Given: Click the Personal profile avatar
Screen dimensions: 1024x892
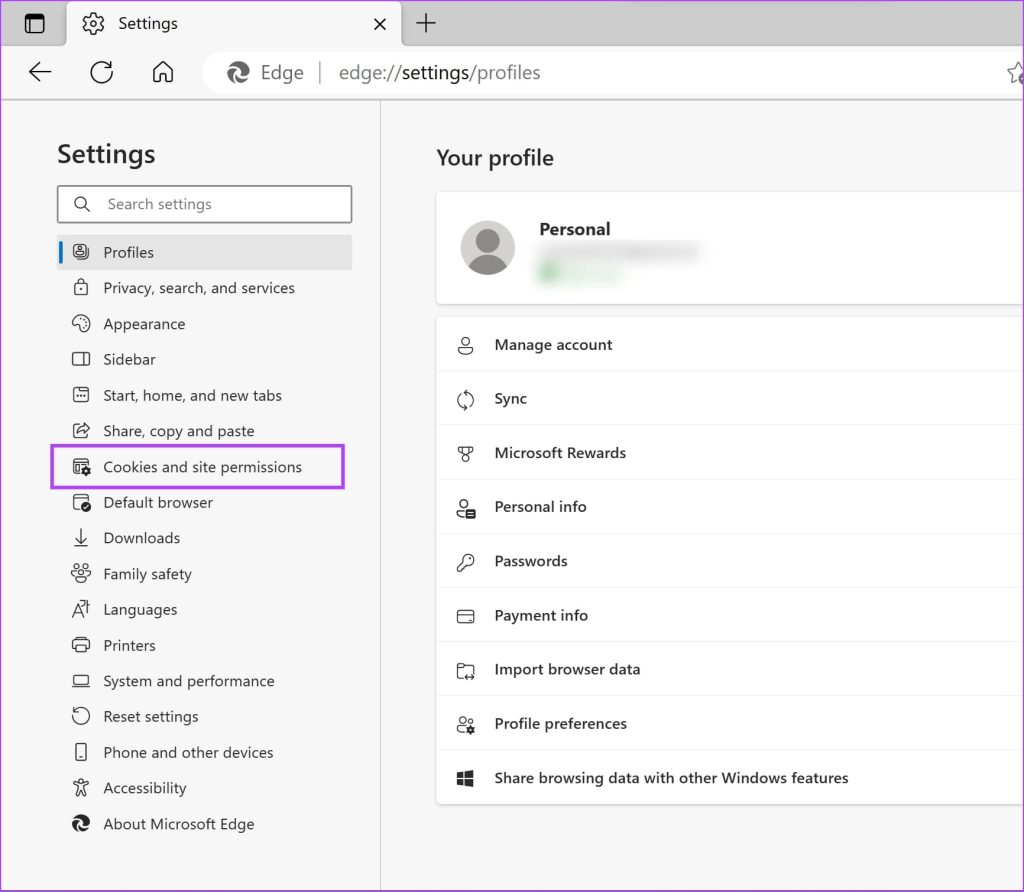Looking at the screenshot, I should click(487, 248).
